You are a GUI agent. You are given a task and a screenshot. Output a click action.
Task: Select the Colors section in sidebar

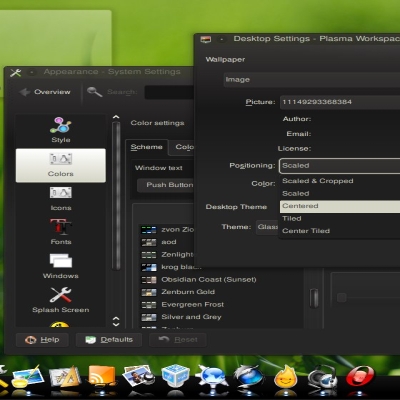(x=61, y=165)
